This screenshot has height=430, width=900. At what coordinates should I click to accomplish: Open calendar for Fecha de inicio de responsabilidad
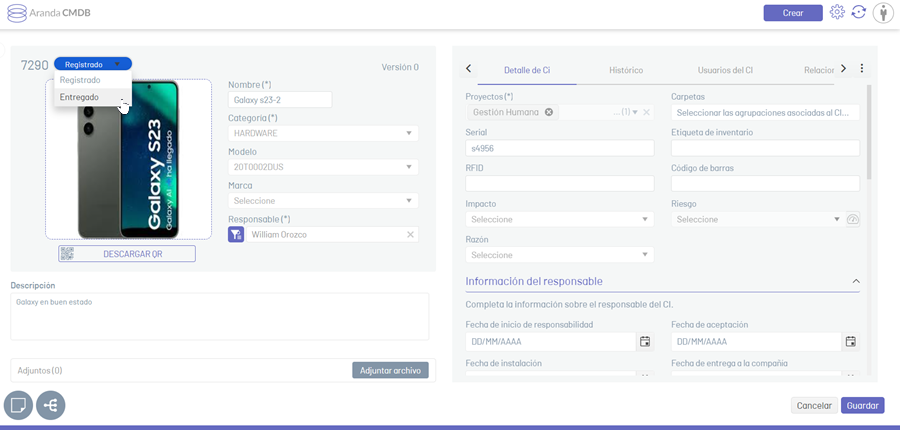click(x=645, y=342)
